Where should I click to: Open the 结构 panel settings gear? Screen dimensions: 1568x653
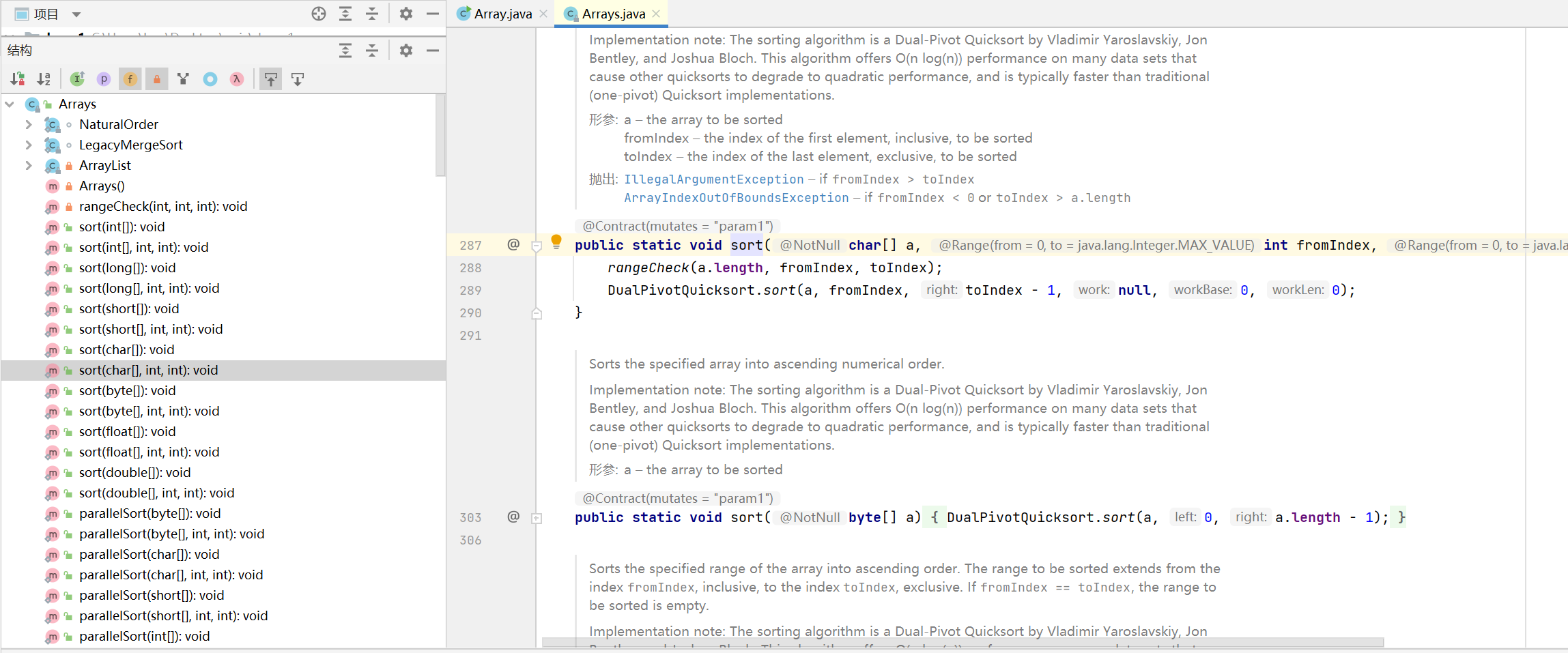pyautogui.click(x=406, y=50)
